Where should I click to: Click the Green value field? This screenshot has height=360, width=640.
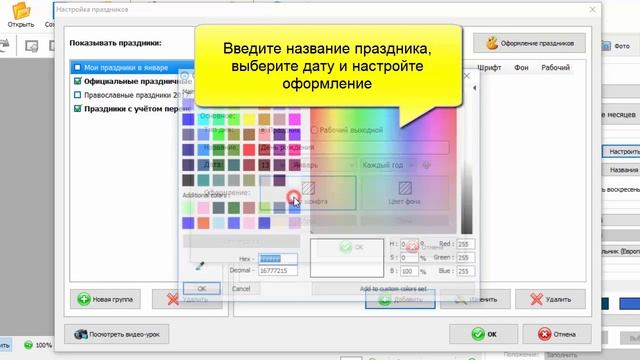pyautogui.click(x=465, y=258)
